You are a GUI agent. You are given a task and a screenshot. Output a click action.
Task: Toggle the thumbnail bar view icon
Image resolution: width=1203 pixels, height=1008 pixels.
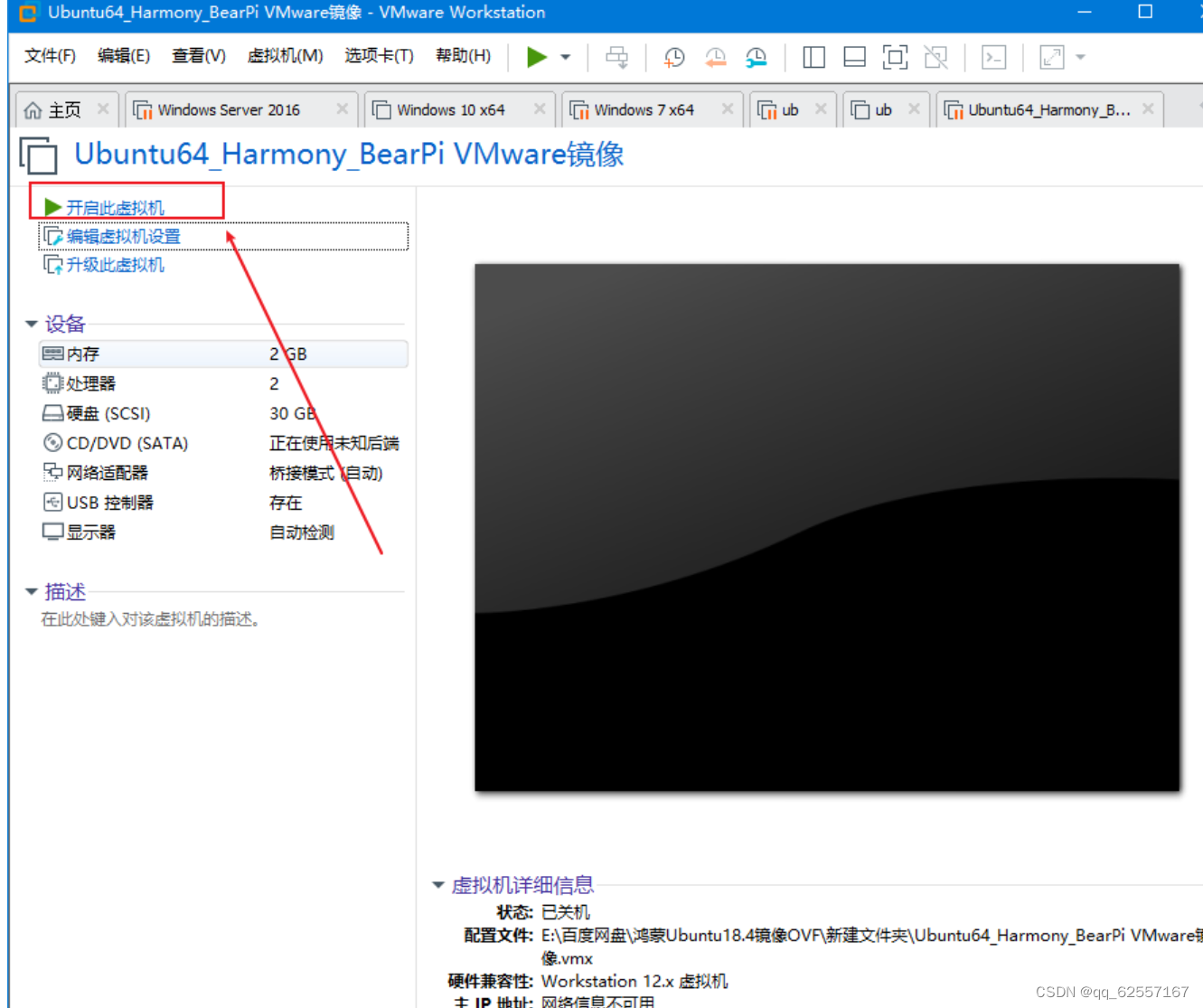click(854, 57)
